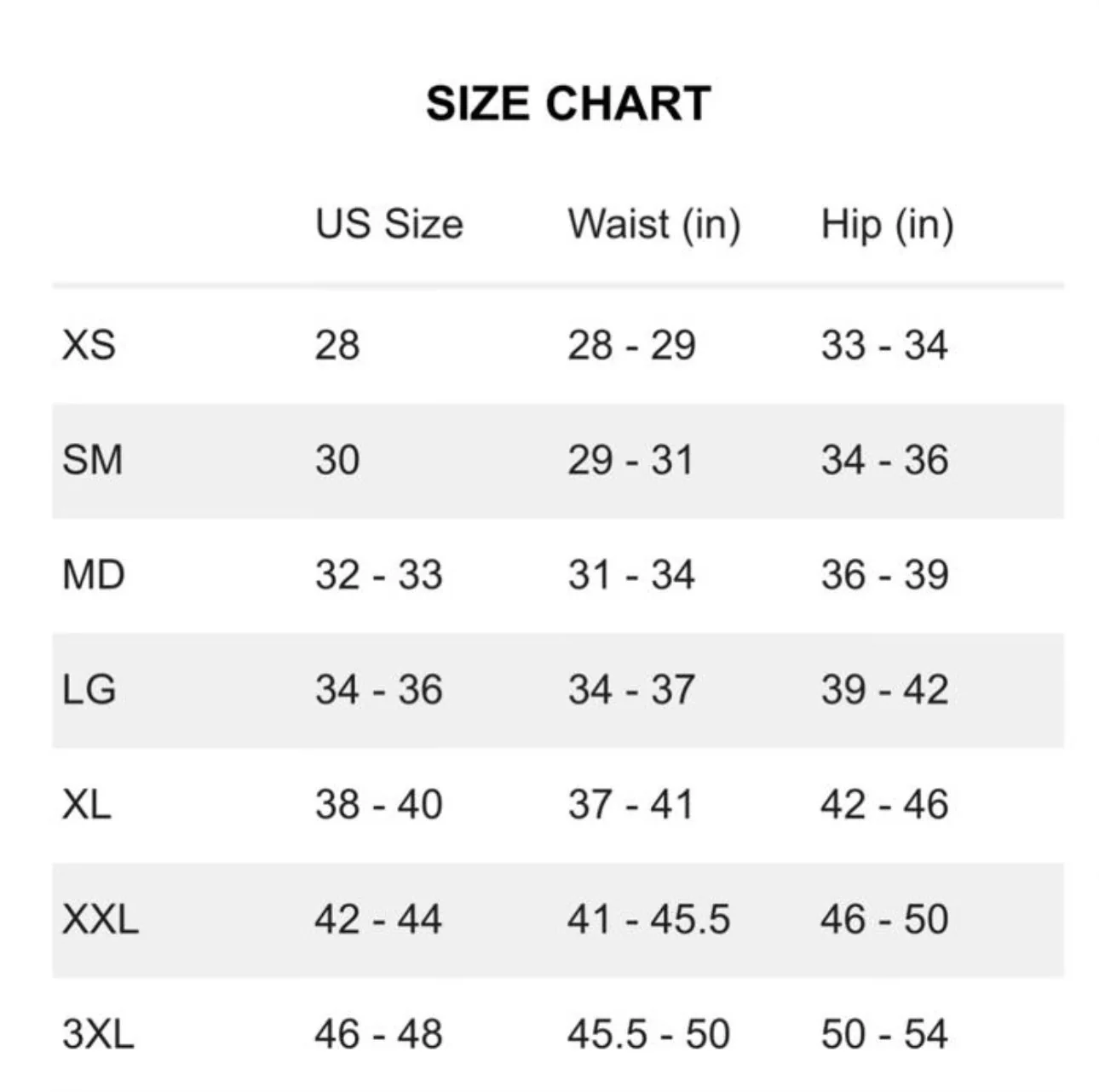Click the XL row label
This screenshot has height=1092, width=1099.
[x=87, y=805]
